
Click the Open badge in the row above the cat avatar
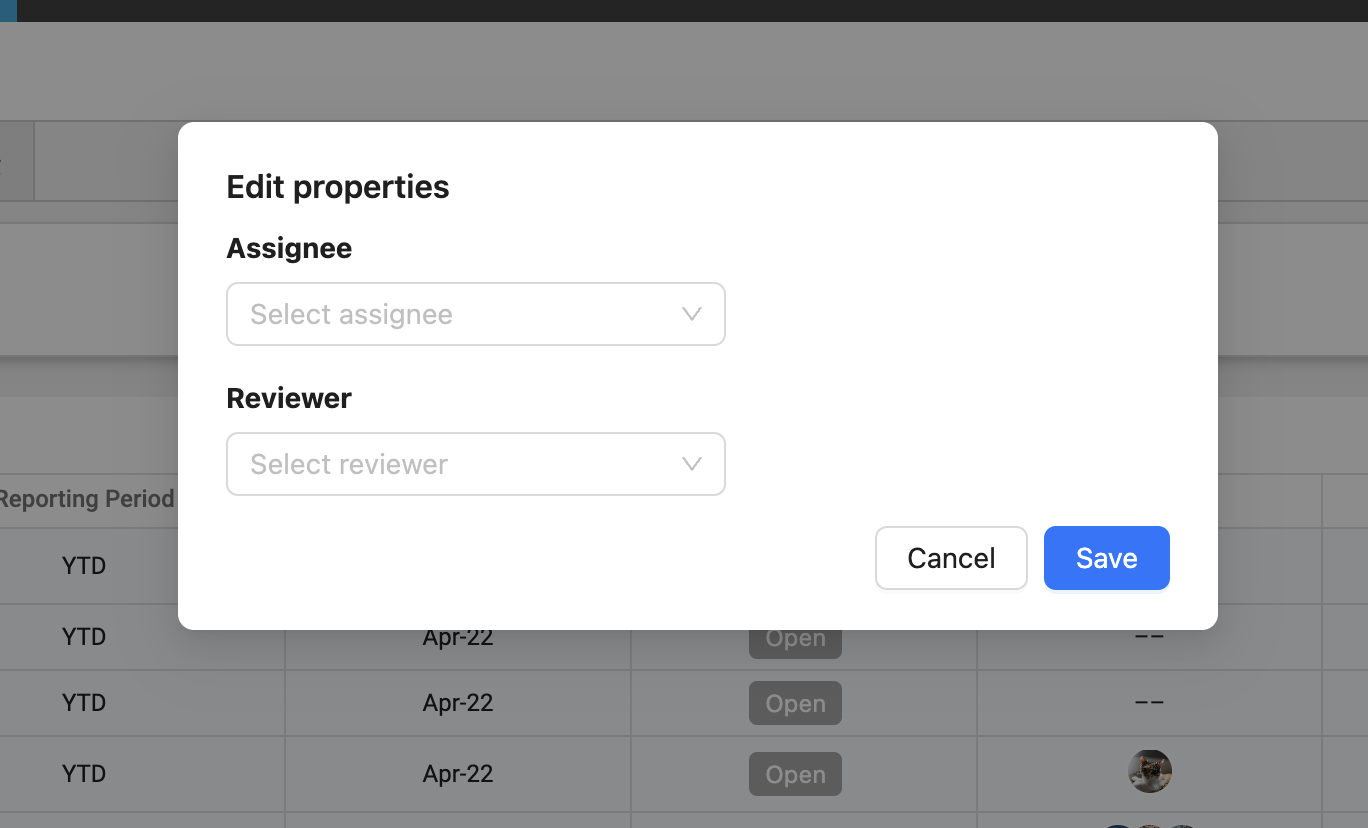click(x=795, y=703)
